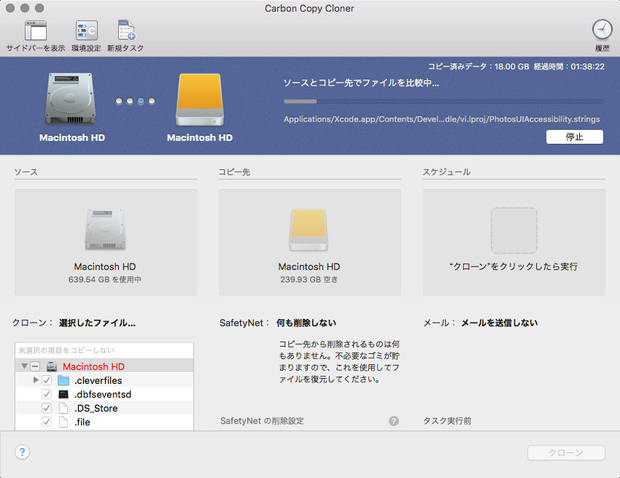
Task: Uncheck the .file checkbox
Action: pos(47,422)
